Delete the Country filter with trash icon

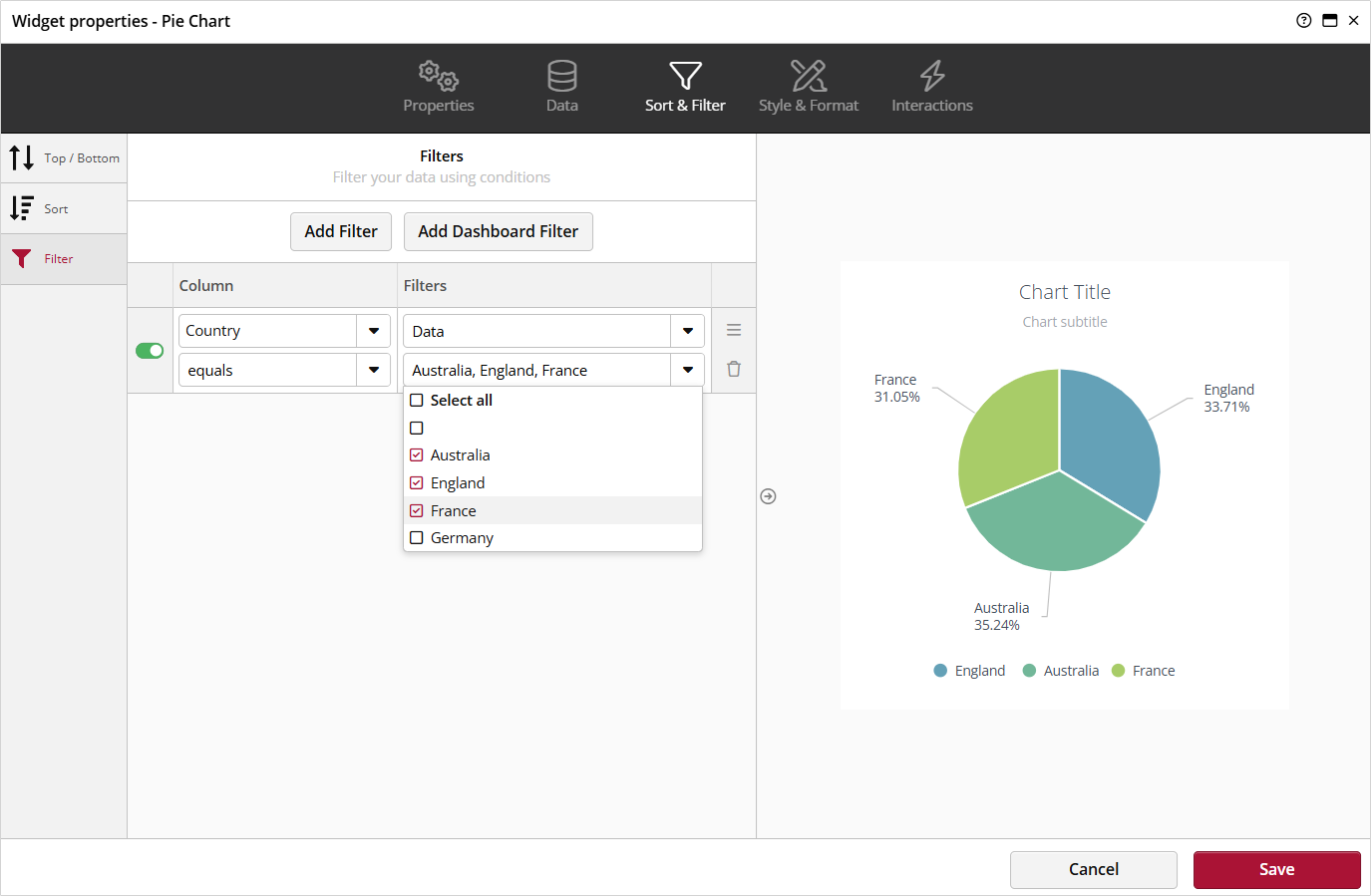tap(734, 369)
